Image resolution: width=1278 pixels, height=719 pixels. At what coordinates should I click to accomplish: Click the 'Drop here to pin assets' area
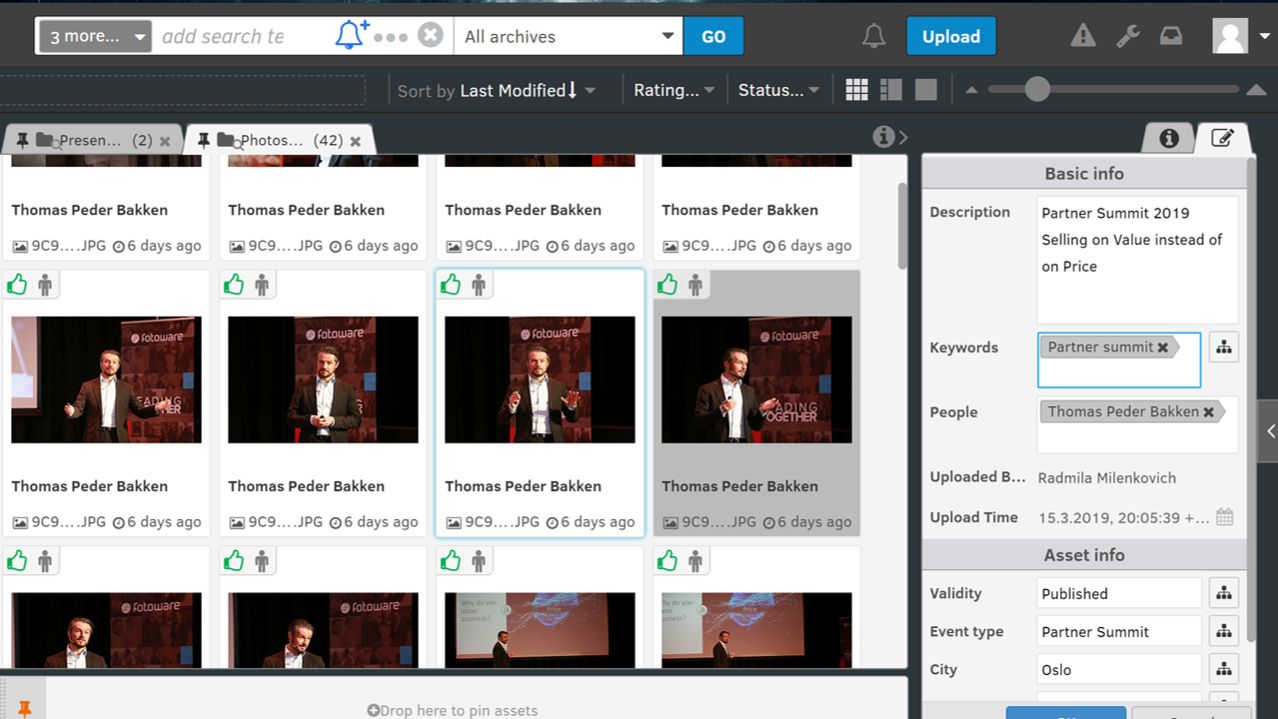452,710
